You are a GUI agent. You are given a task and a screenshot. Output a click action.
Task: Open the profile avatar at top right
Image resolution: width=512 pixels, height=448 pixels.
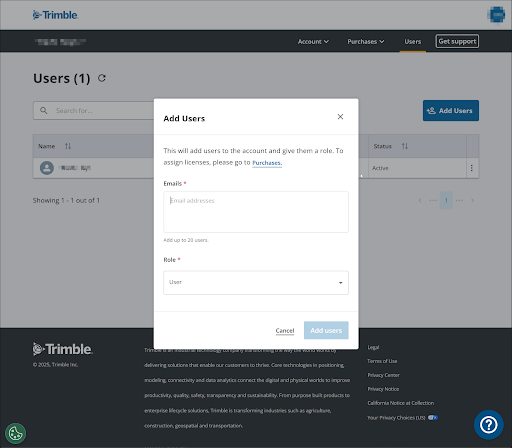(x=496, y=15)
